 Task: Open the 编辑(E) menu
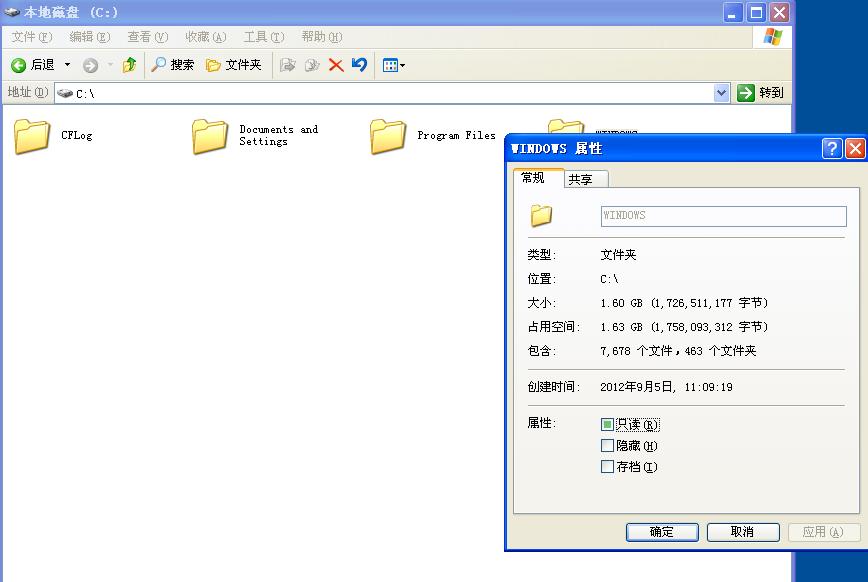(x=90, y=37)
